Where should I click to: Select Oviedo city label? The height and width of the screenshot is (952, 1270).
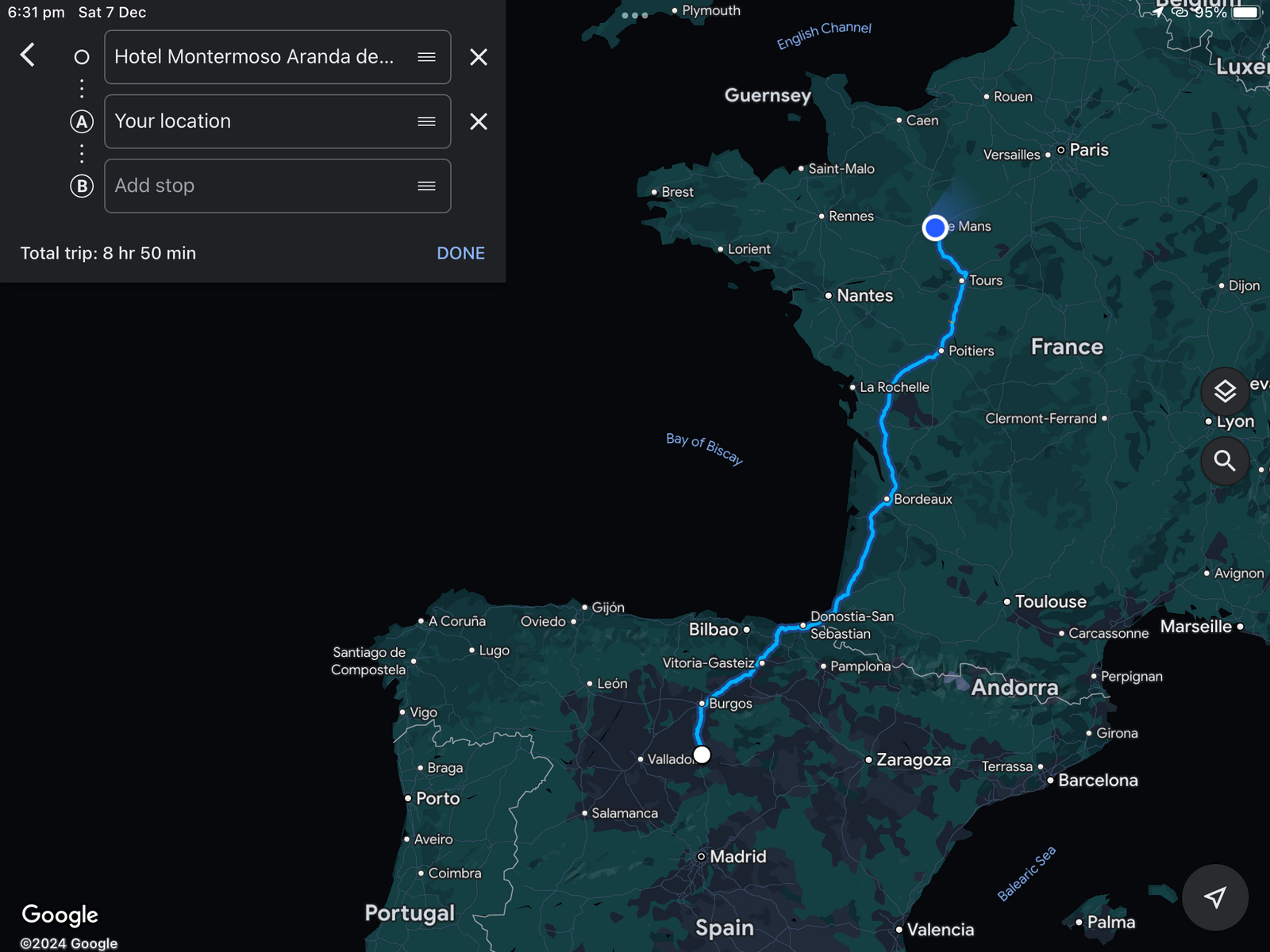click(543, 621)
